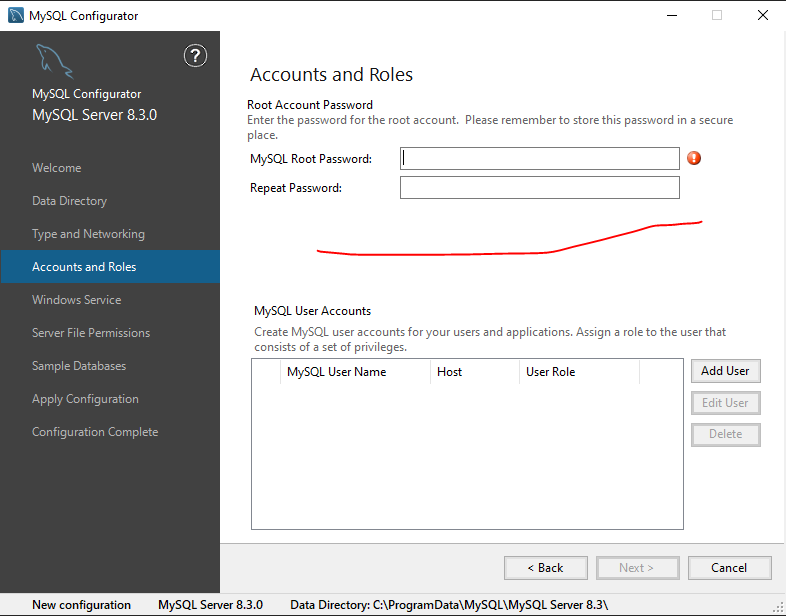
Task: Click the Edit User button
Action: (725, 403)
